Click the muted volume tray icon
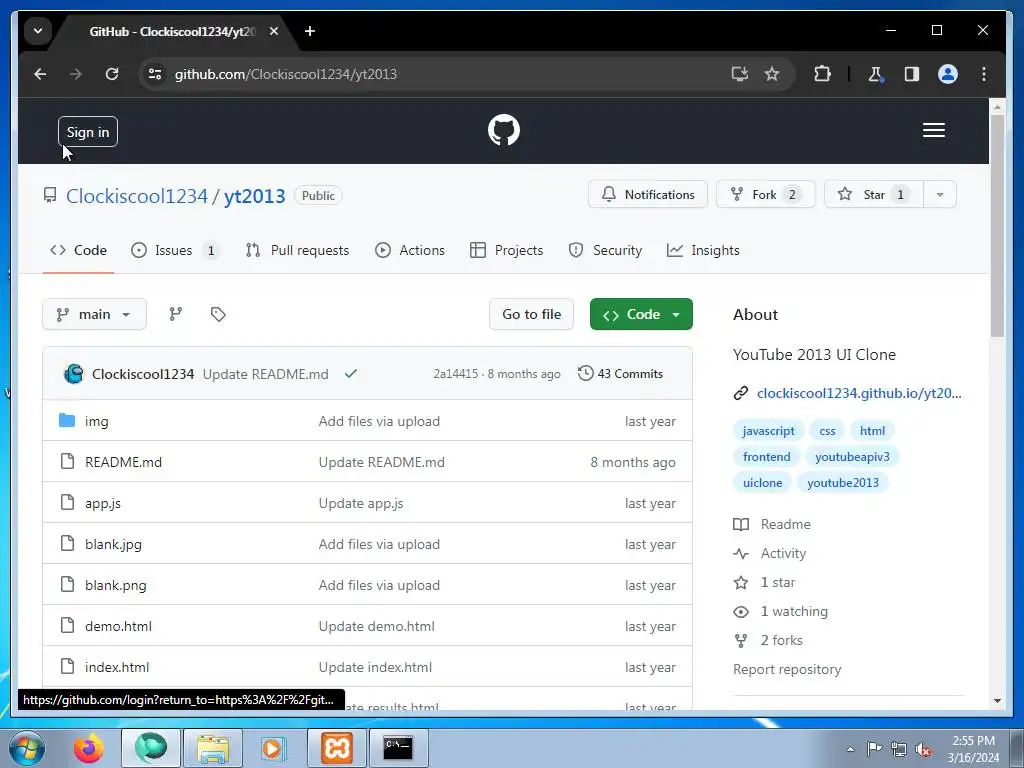This screenshot has height=768, width=1024. (923, 749)
